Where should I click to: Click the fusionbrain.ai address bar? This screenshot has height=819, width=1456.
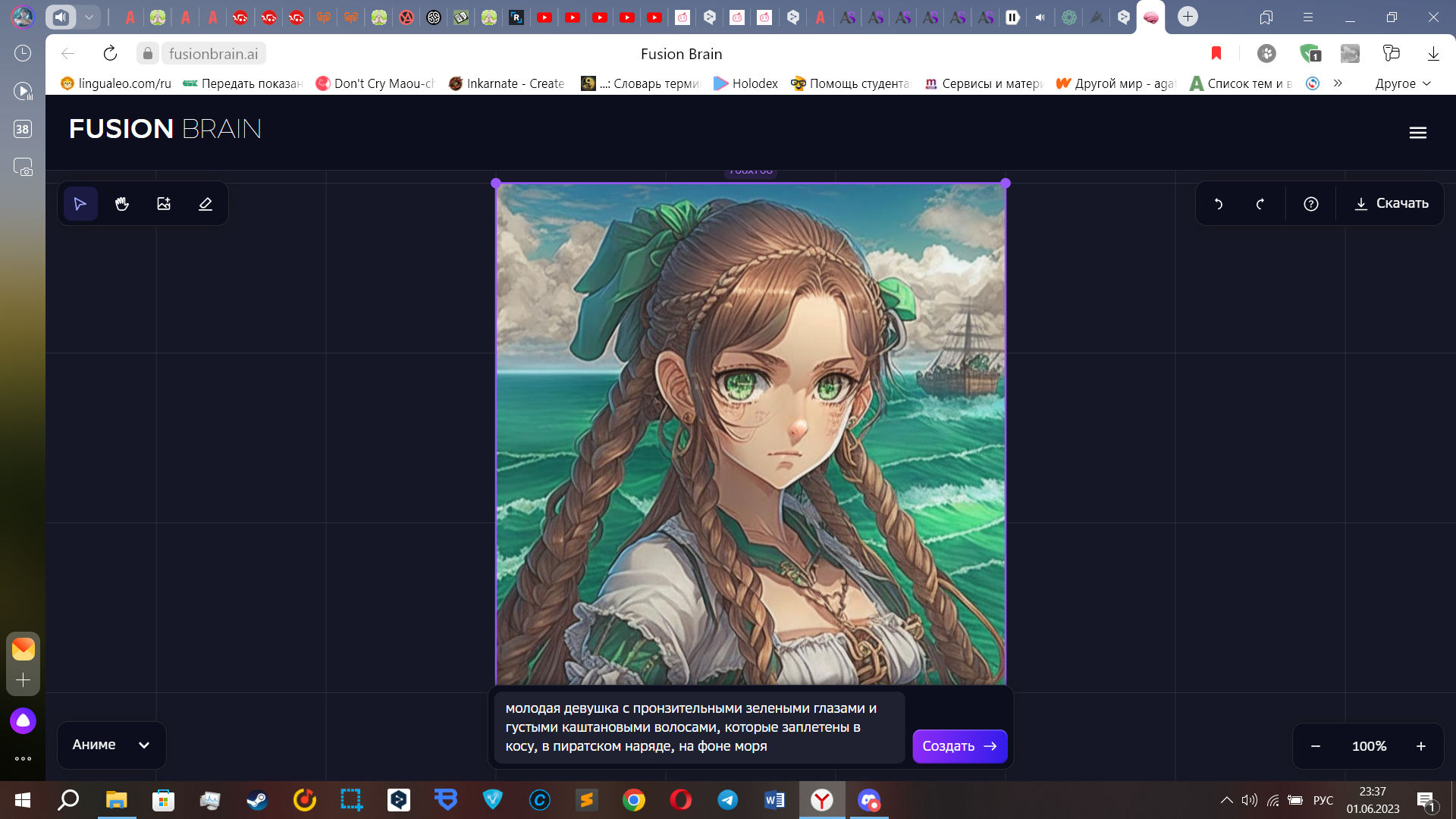(213, 54)
